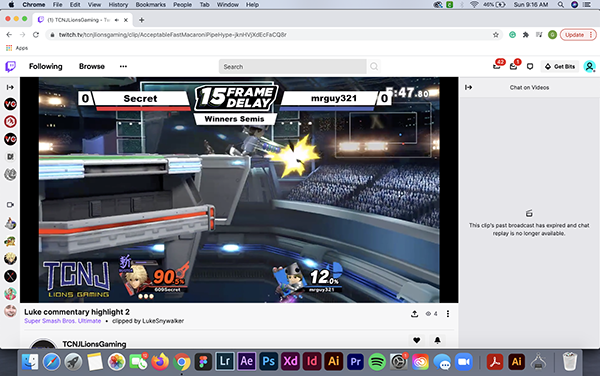Image resolution: width=600 pixels, height=376 pixels.
Task: Follow TCNJLionsGaming with the heart button
Action: click(x=417, y=340)
